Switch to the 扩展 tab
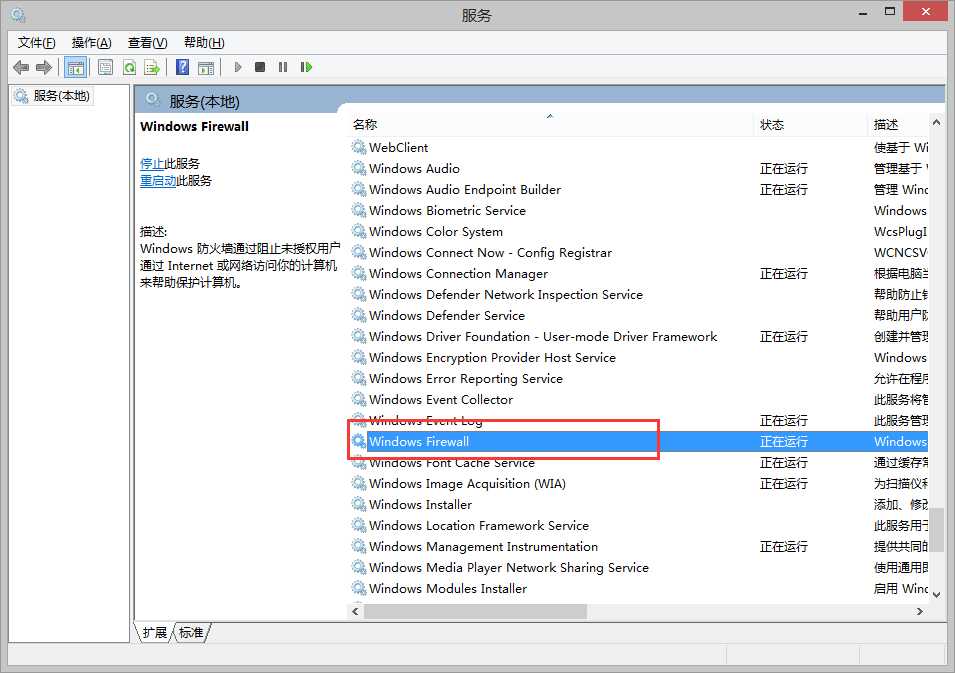Viewport: 955px width, 673px height. tap(155, 633)
